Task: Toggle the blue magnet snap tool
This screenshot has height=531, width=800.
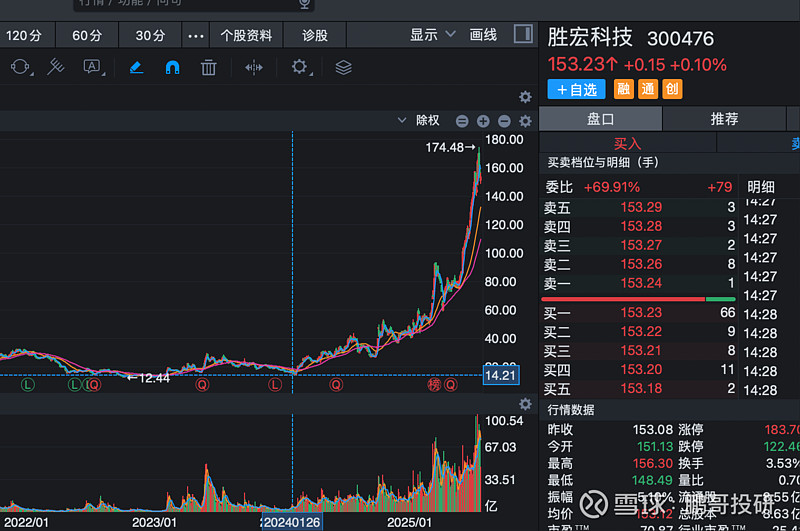Action: click(x=172, y=67)
